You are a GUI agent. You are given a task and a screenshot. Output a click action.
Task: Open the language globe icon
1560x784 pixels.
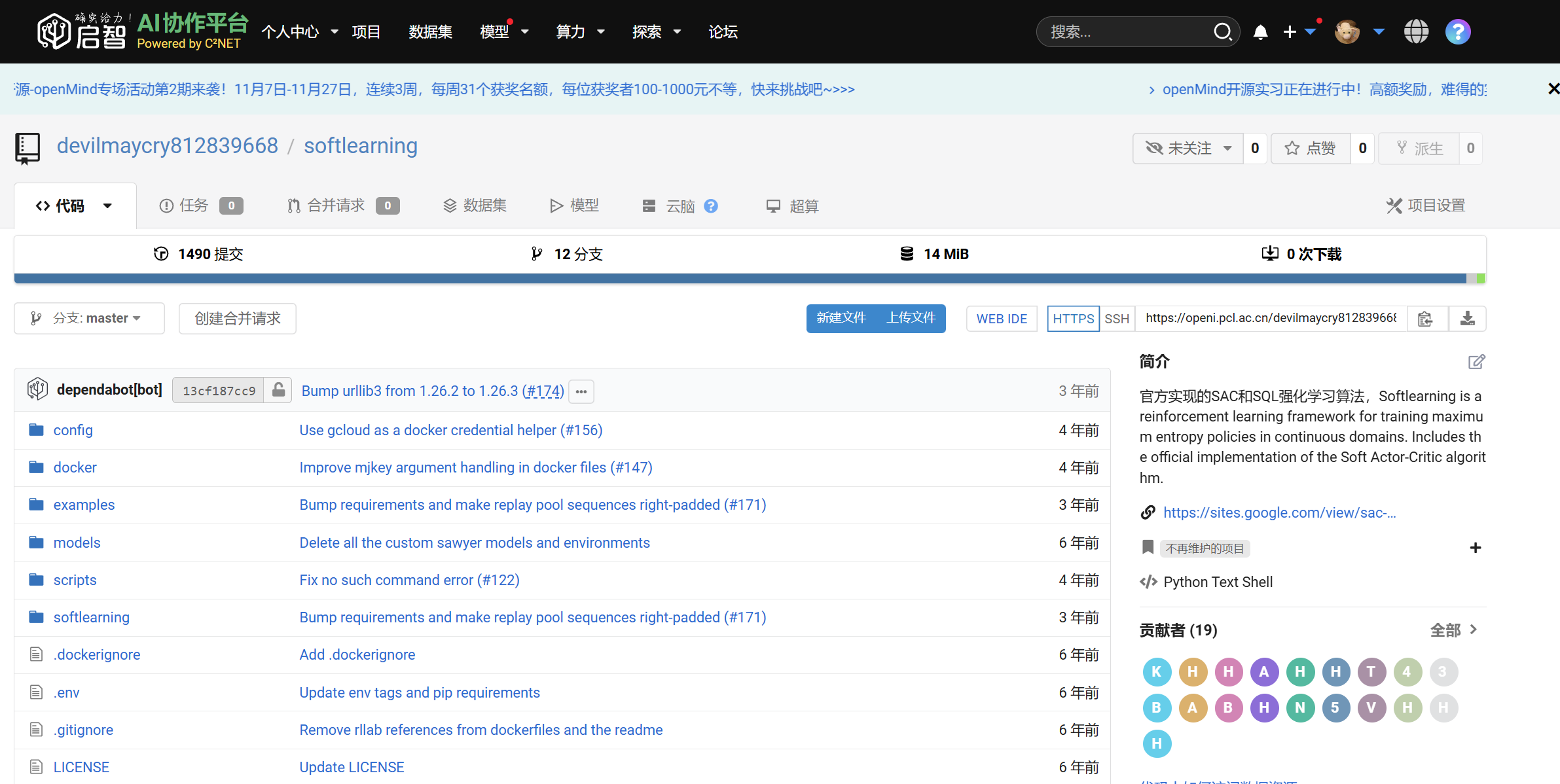pyautogui.click(x=1416, y=31)
